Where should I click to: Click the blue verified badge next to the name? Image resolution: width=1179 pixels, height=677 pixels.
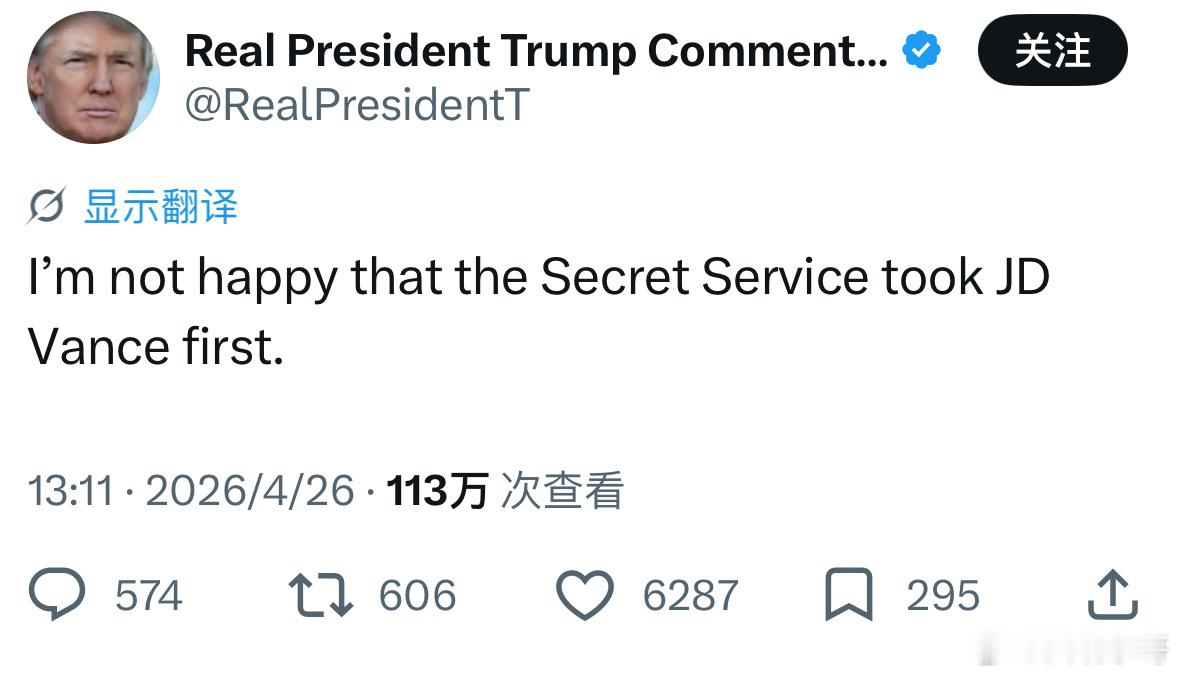pyautogui.click(x=918, y=48)
